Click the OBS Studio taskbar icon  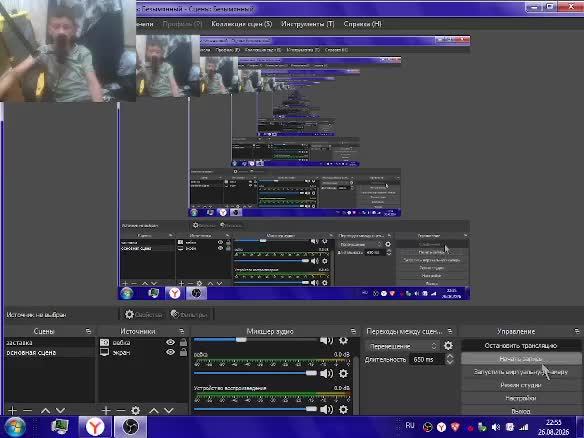(x=130, y=427)
